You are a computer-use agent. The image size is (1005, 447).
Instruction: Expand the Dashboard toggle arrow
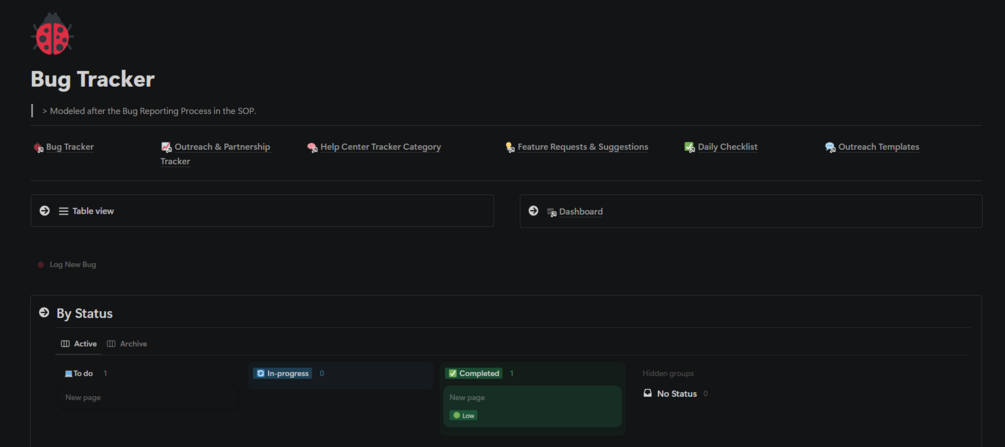click(534, 211)
